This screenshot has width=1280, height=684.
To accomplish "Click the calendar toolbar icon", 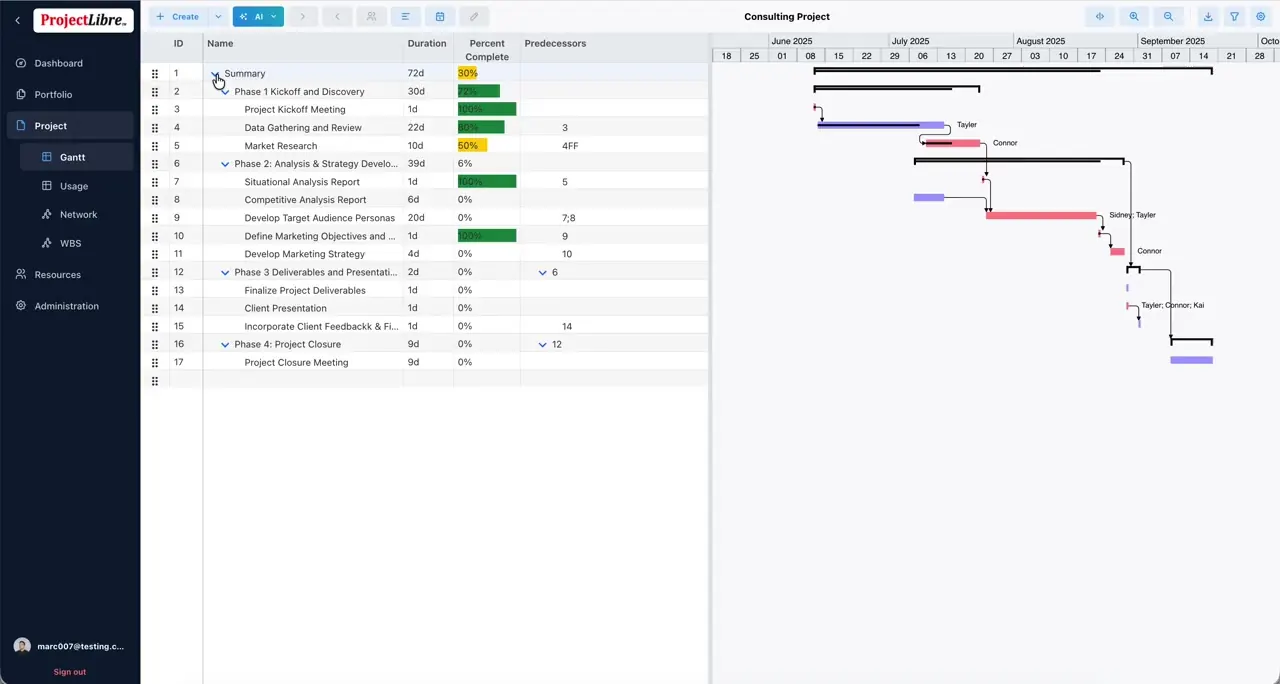I will pyautogui.click(x=439, y=16).
